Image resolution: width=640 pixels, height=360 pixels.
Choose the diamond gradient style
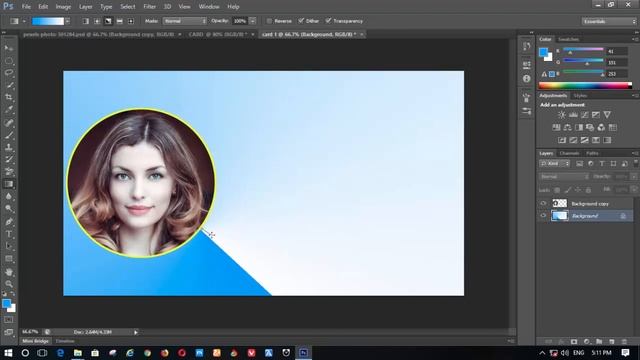[x=131, y=21]
